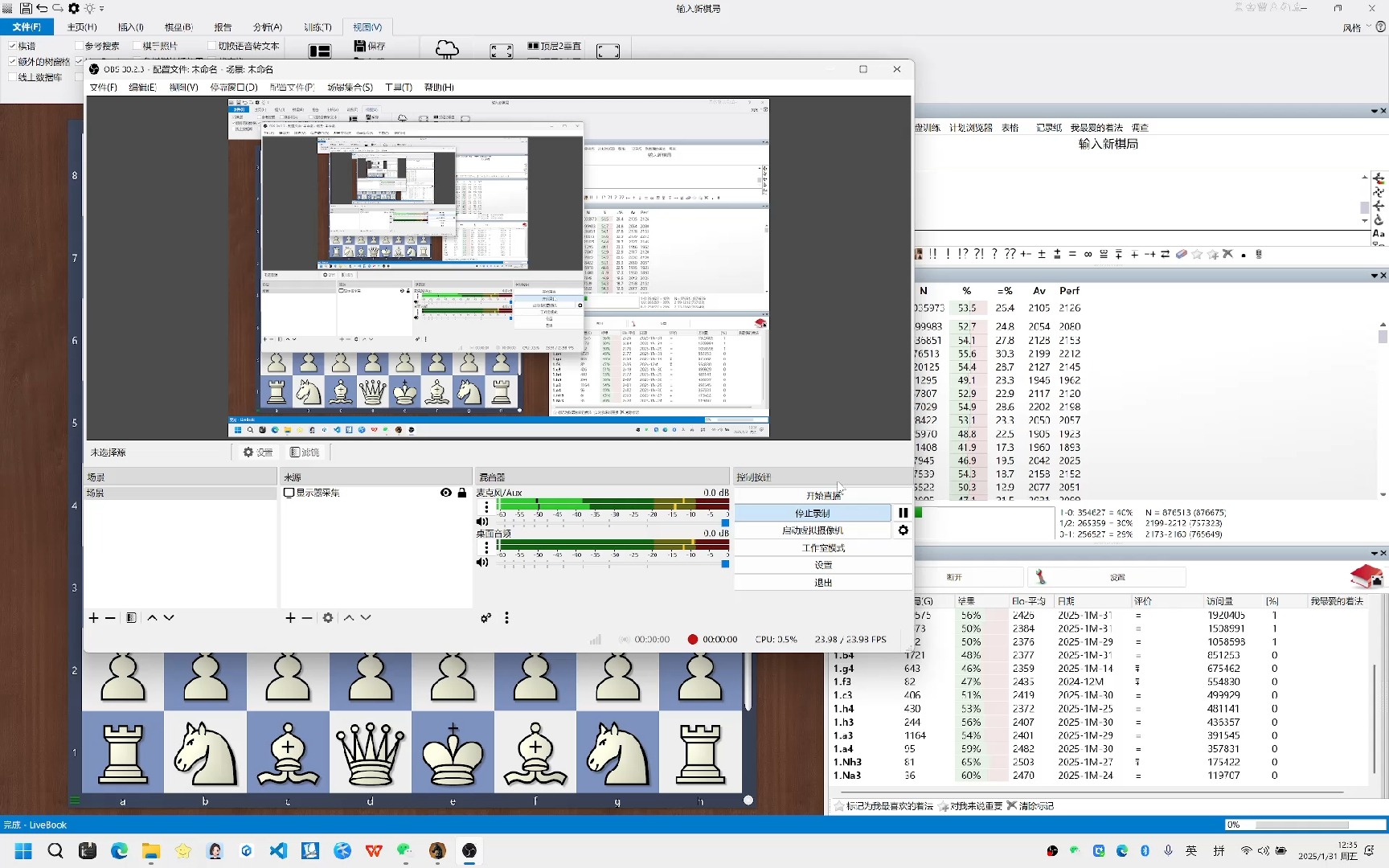Add a new source with the plus icon
The height and width of the screenshot is (868, 1389).
[x=290, y=618]
